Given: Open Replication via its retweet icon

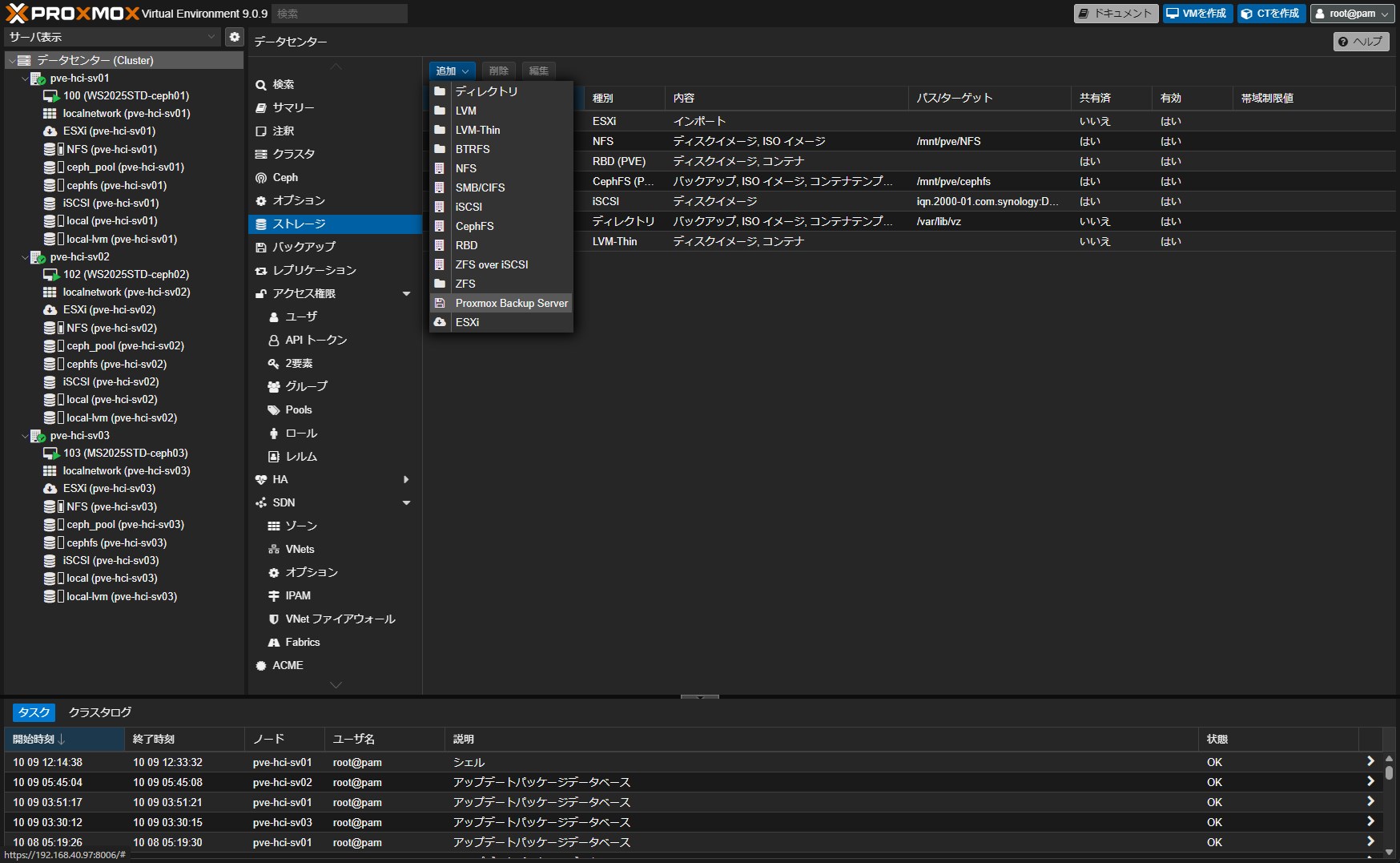Looking at the screenshot, I should tap(261, 271).
